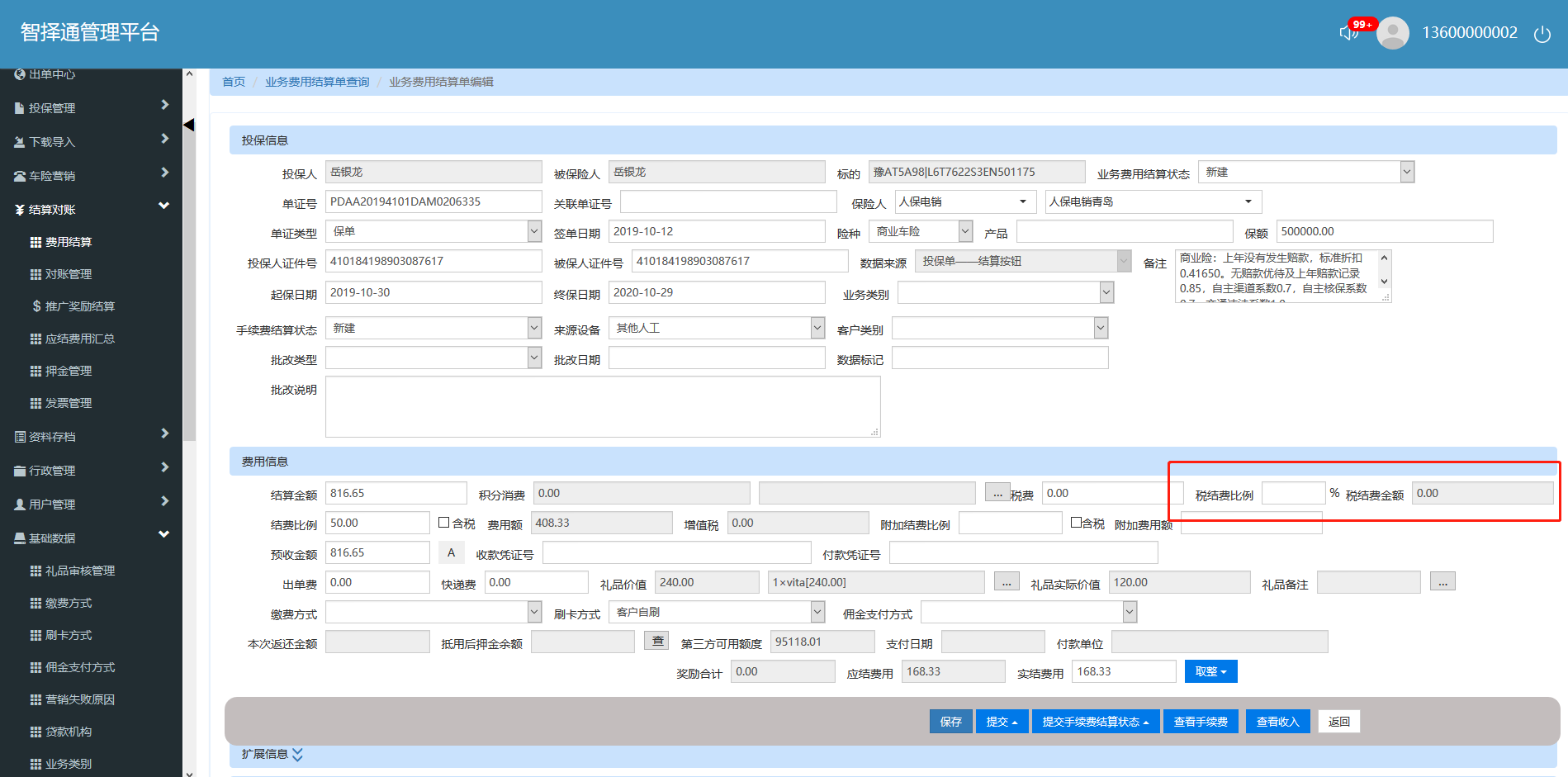The width and height of the screenshot is (1568, 777).
Task: Open the 取整 dropdown button
Action: 1210,671
